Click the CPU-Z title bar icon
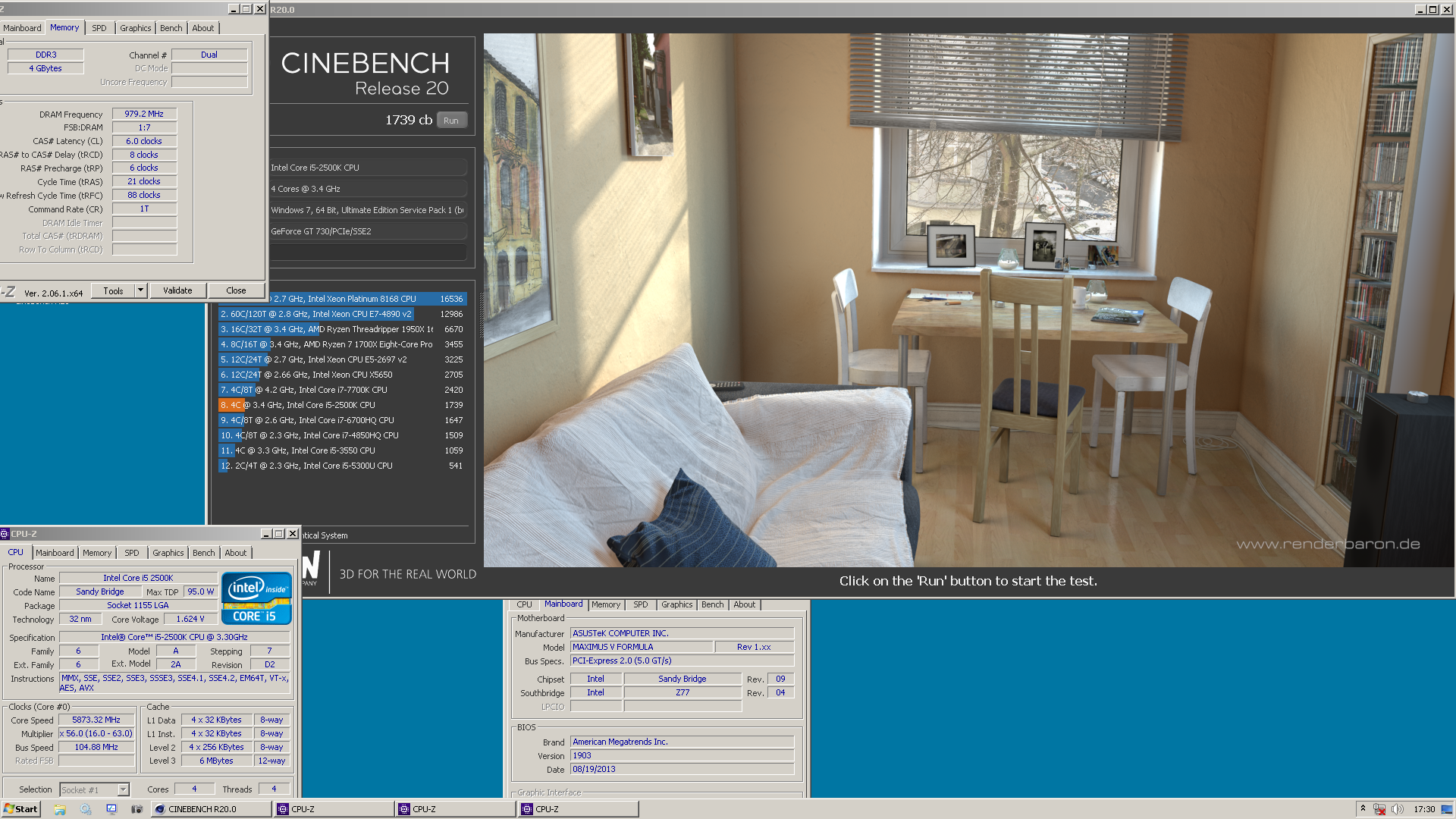 tap(5, 534)
